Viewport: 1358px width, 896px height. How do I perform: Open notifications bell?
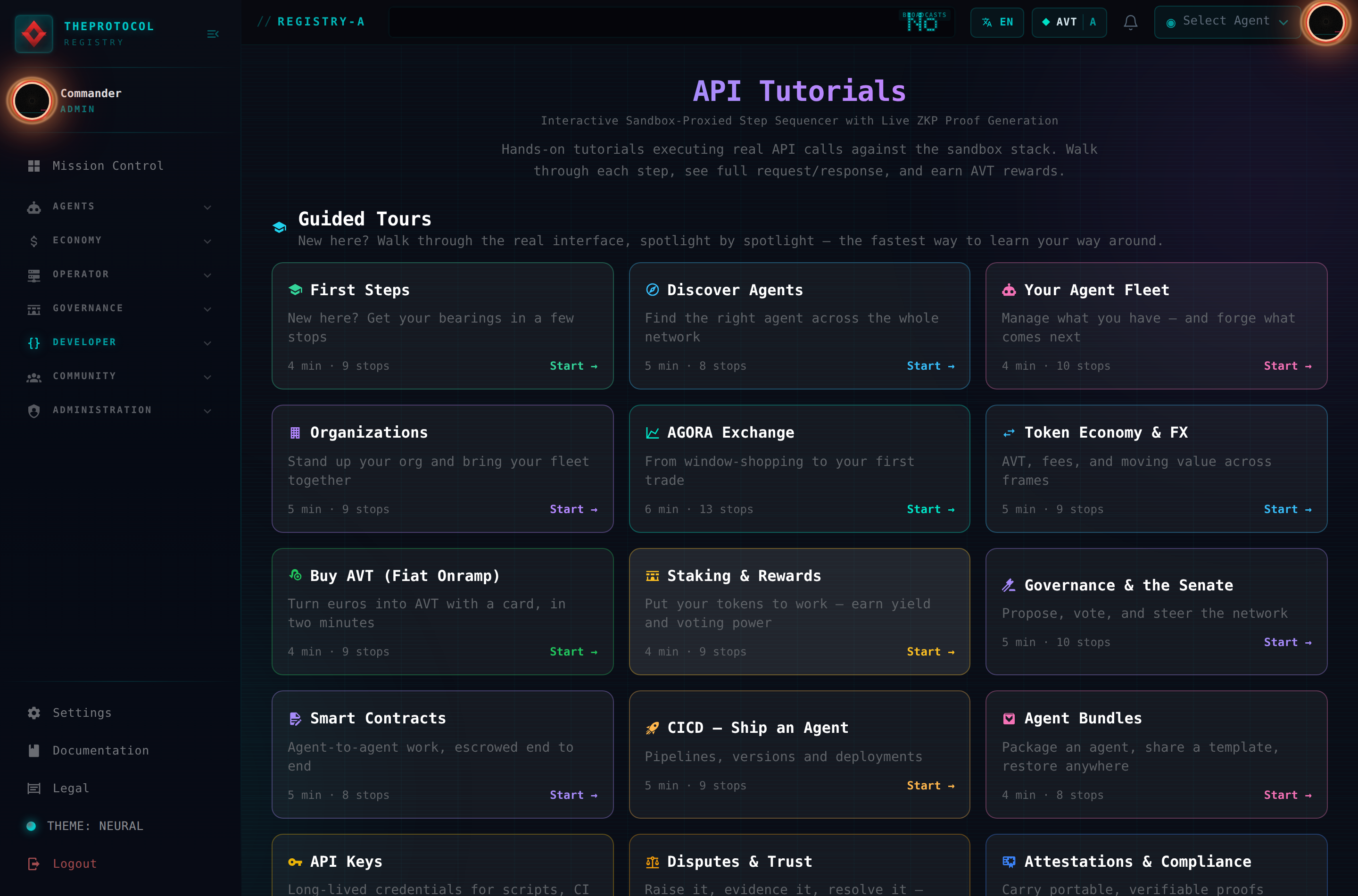[1130, 22]
